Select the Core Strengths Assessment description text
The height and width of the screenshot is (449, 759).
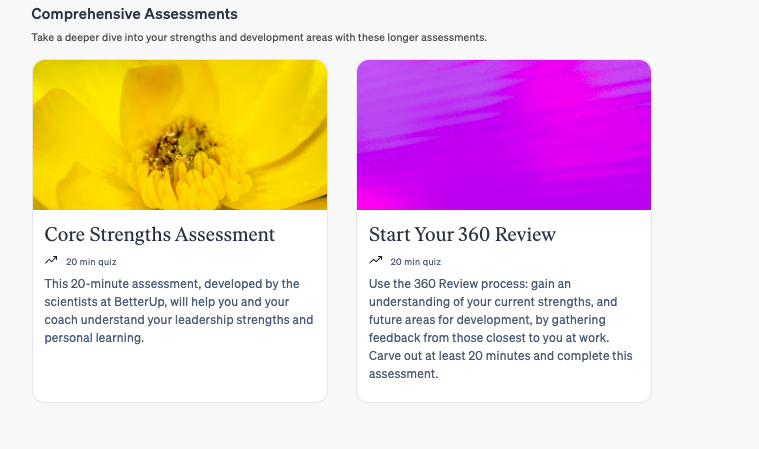[x=179, y=311]
